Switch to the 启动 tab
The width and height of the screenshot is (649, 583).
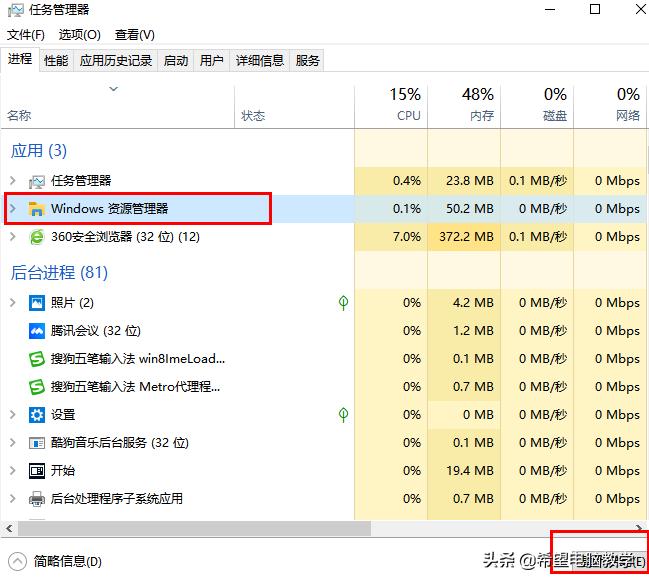(175, 61)
